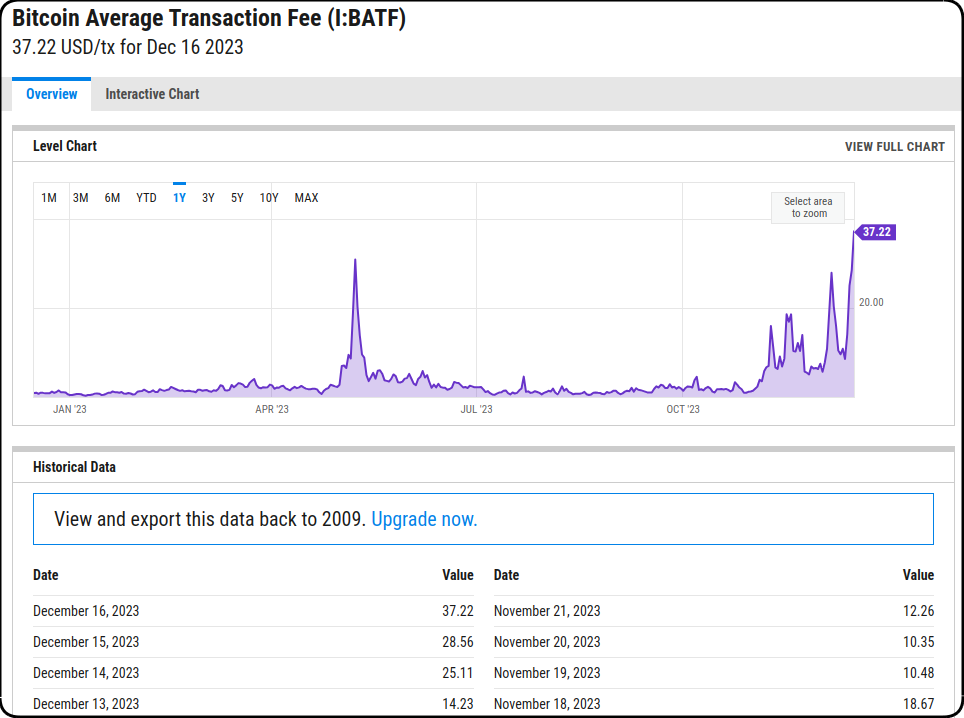Click the left Date column header
The width and height of the screenshot is (964, 718).
(x=45, y=575)
